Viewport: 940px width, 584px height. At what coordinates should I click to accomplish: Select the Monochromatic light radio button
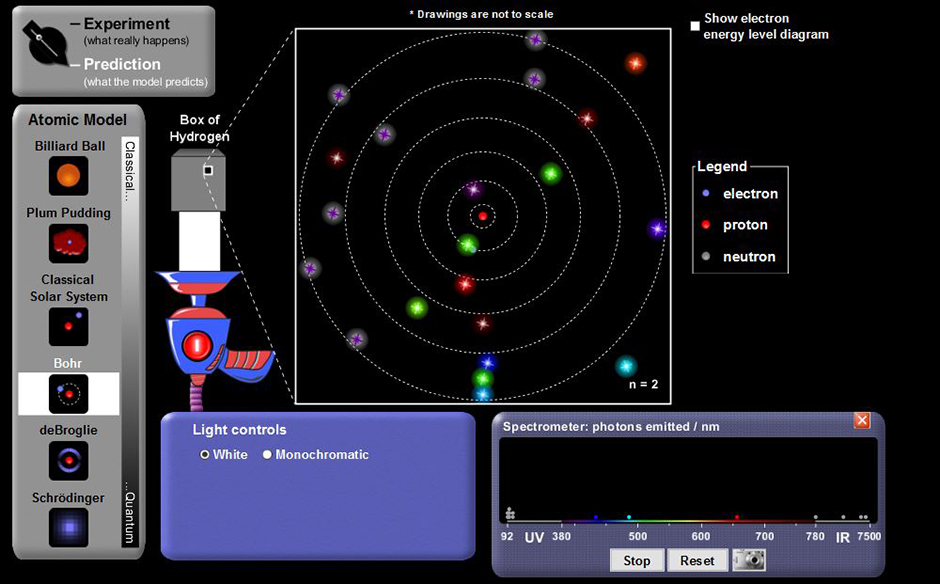coord(267,454)
